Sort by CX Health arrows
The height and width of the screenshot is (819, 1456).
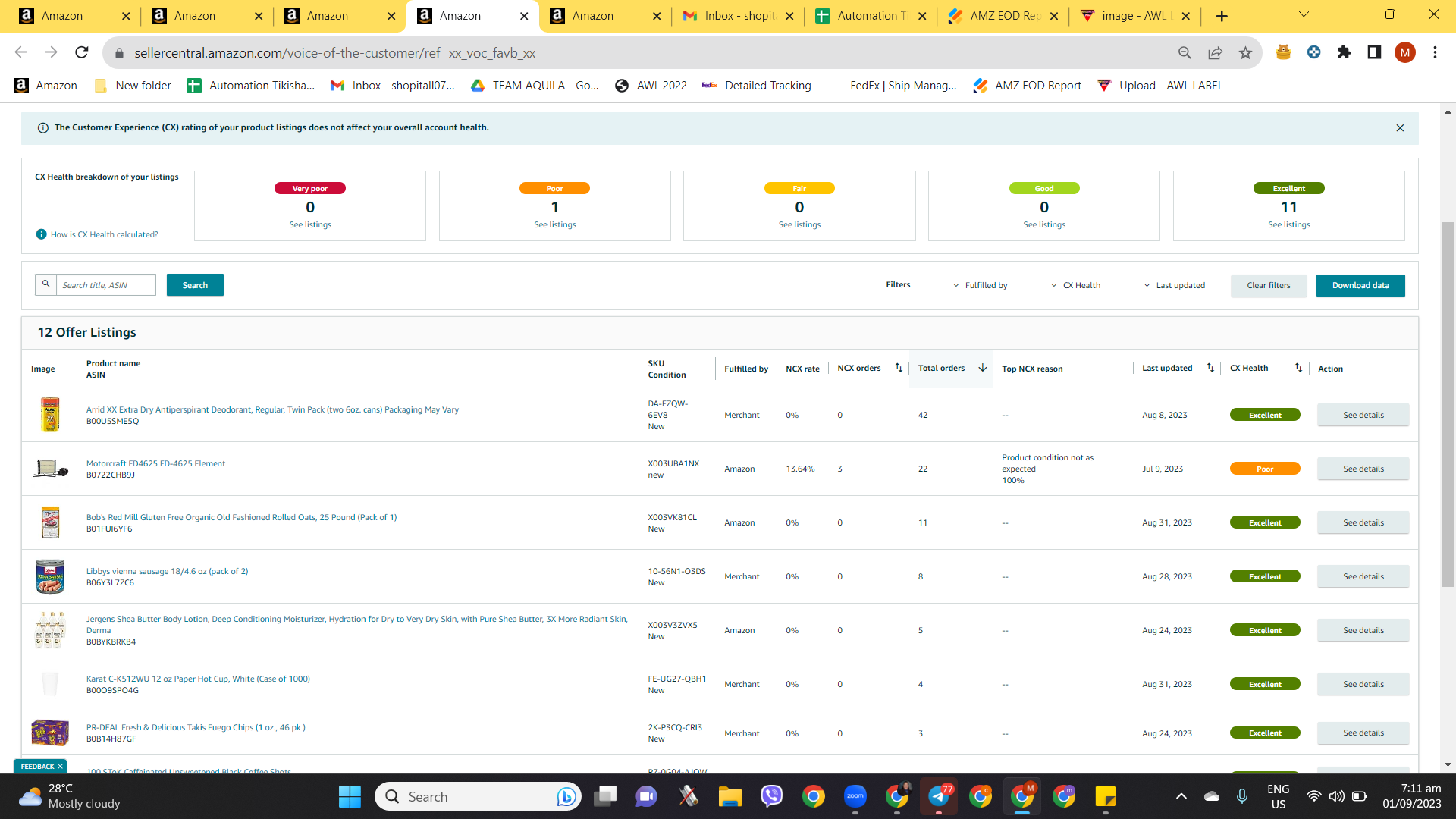pyautogui.click(x=1298, y=368)
